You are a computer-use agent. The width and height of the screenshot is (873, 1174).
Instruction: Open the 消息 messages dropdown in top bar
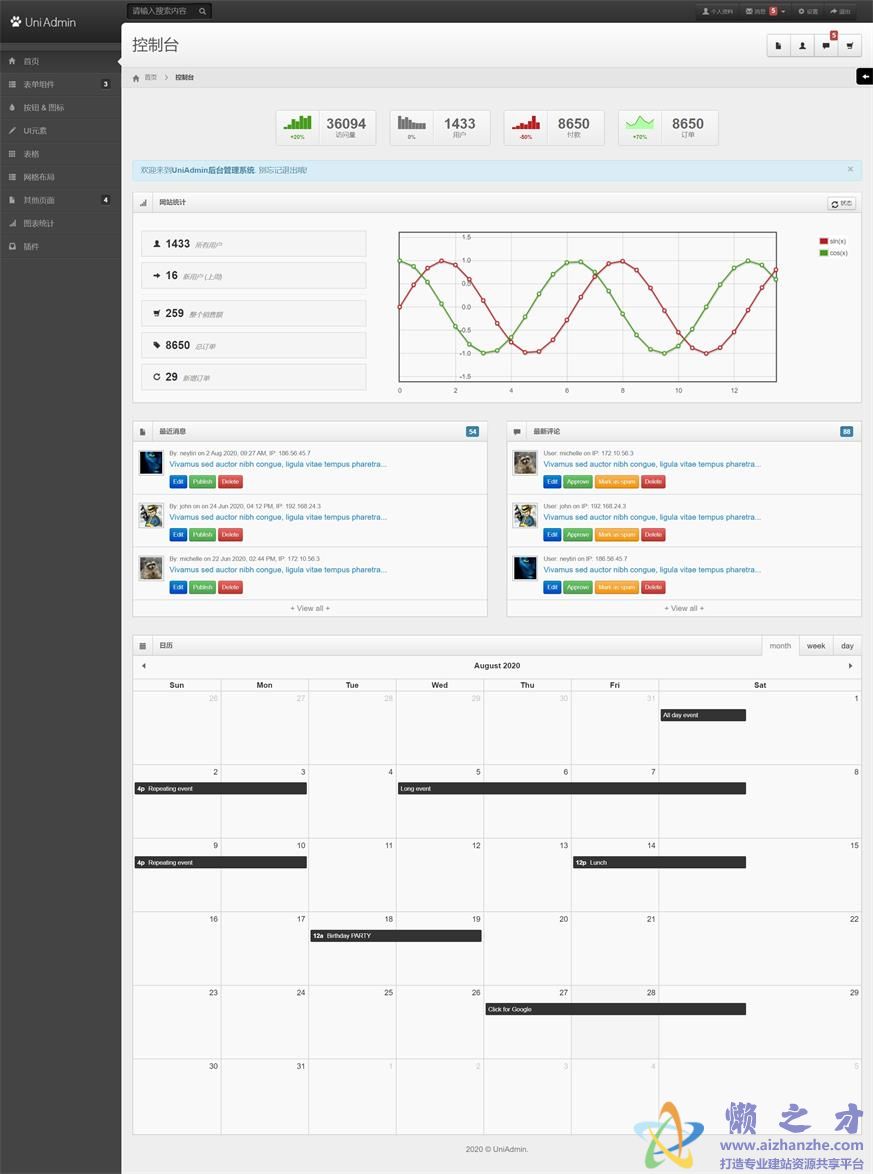click(x=765, y=11)
